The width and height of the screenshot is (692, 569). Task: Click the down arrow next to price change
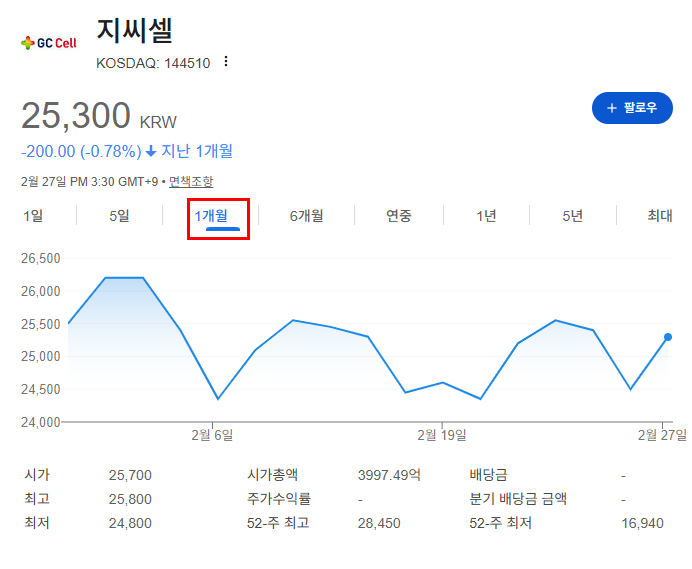(x=151, y=151)
